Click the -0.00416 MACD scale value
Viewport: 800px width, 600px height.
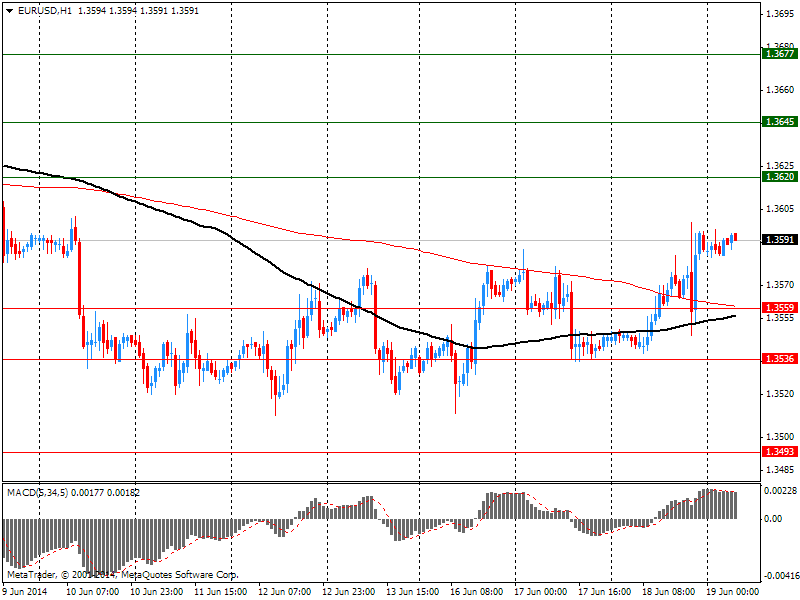(781, 576)
